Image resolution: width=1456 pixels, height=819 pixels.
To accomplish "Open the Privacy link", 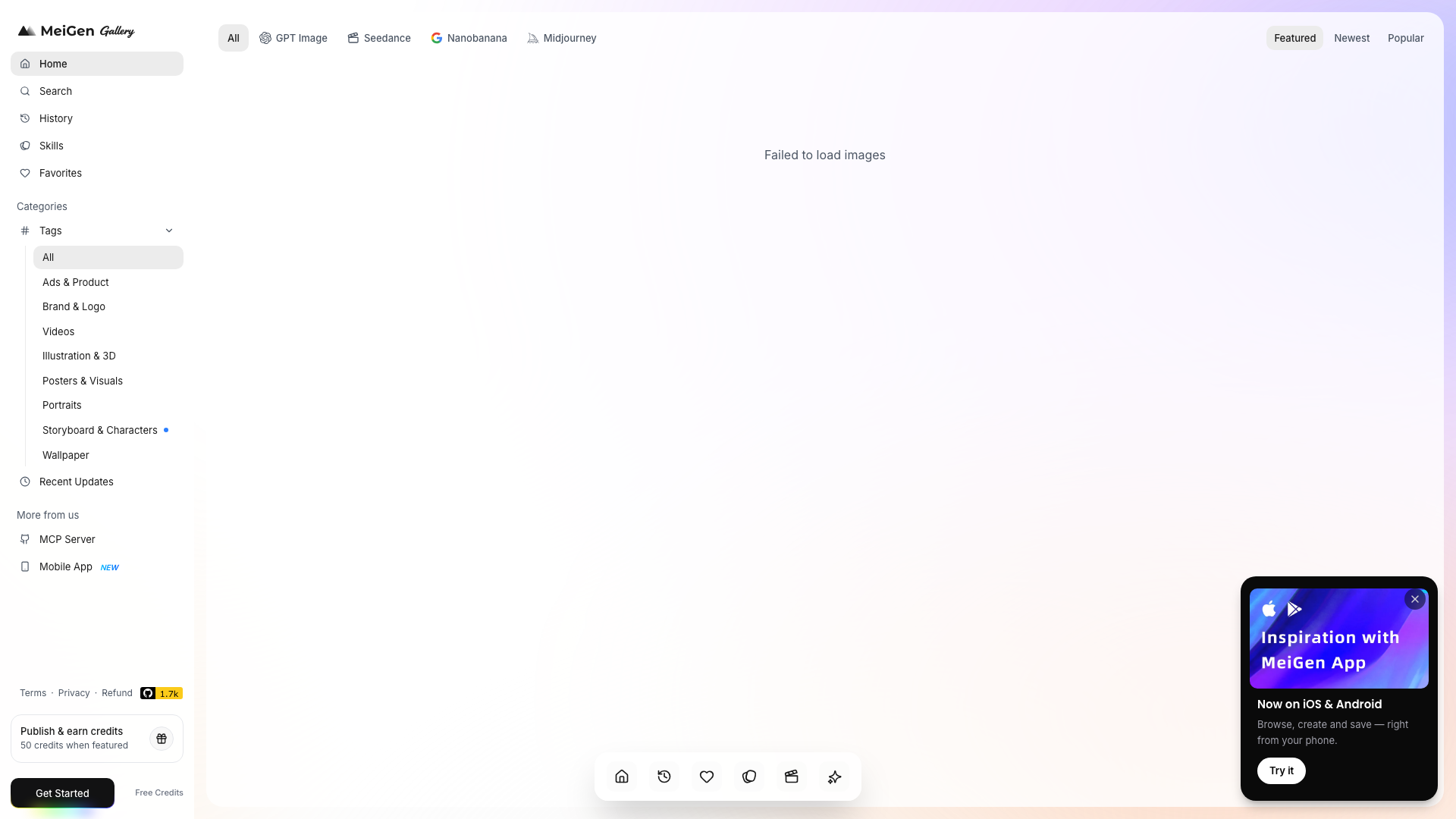I will pos(74,693).
